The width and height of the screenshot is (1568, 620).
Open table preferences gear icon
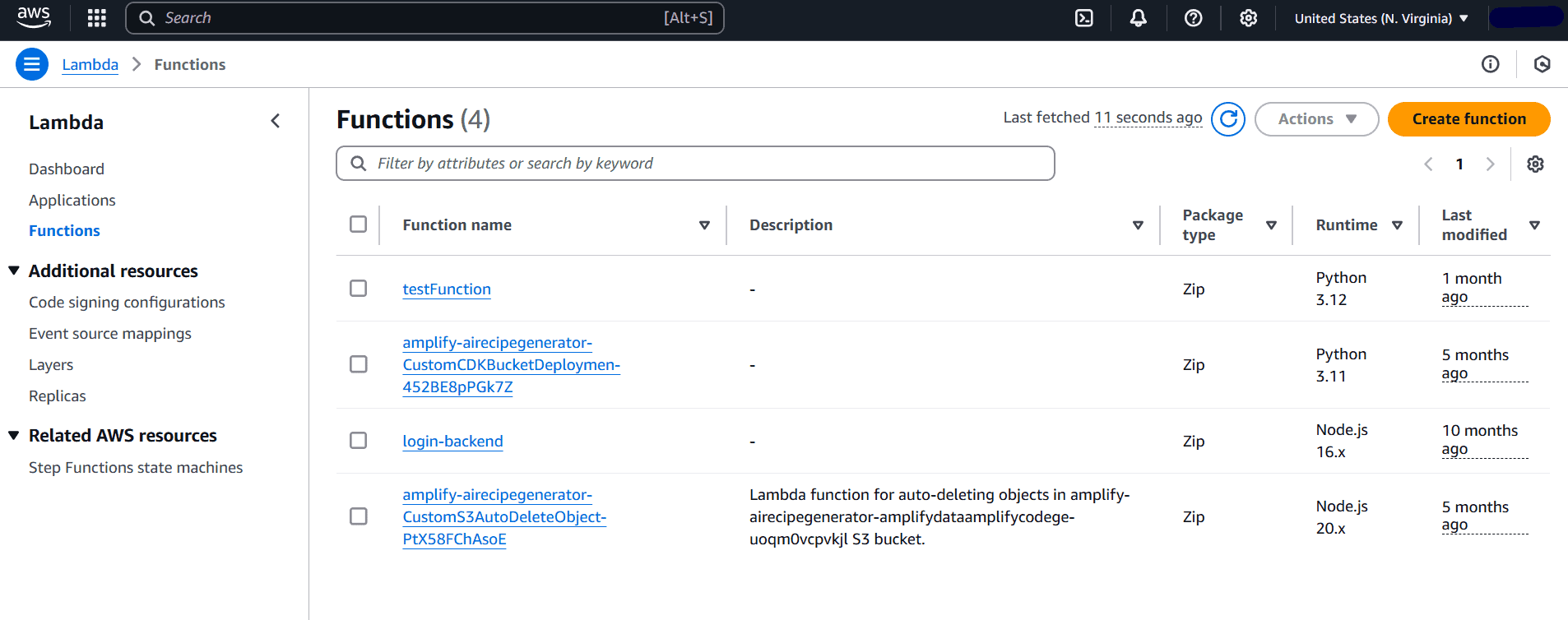pos(1535,164)
